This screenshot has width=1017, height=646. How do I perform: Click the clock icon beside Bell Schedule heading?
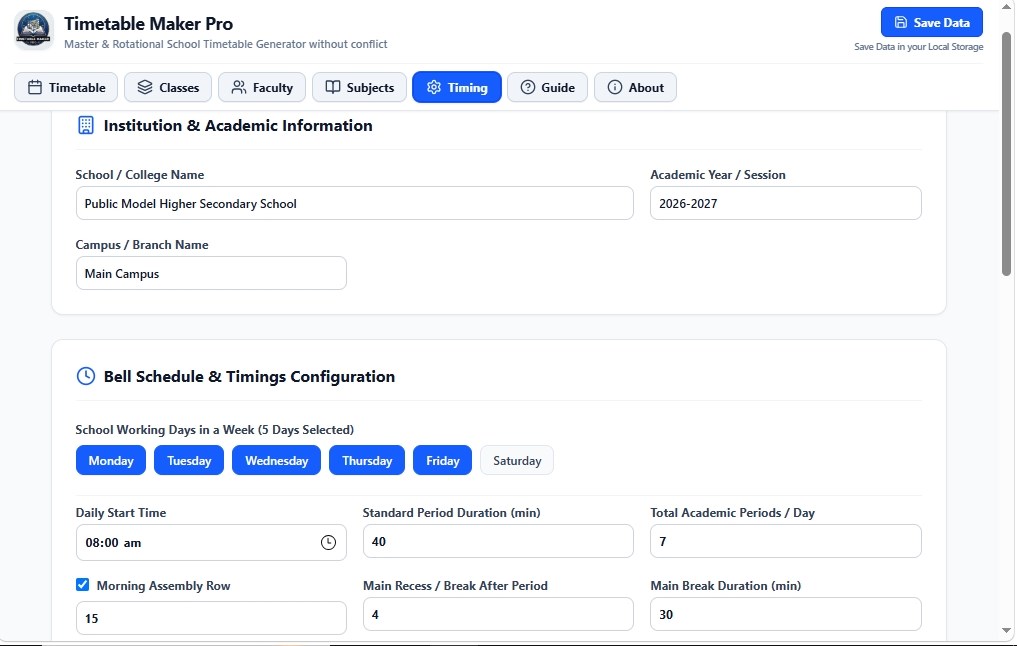pyautogui.click(x=86, y=376)
